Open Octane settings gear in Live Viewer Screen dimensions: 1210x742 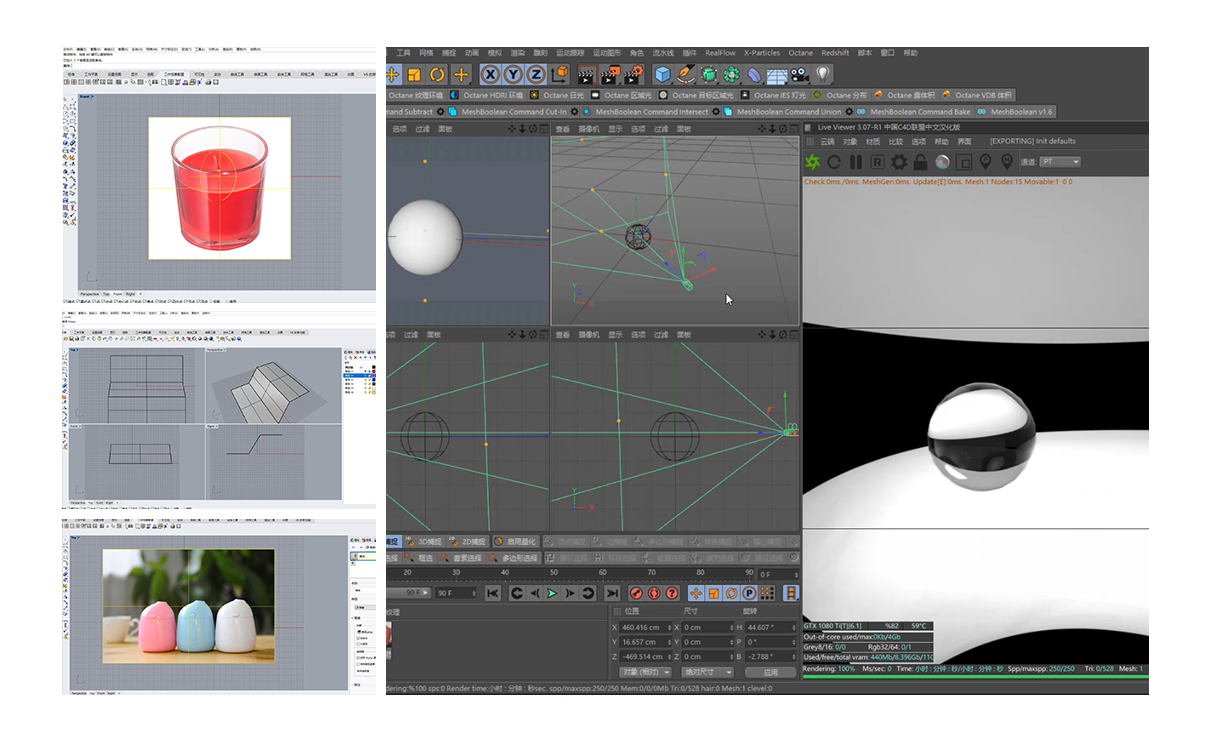(x=898, y=161)
